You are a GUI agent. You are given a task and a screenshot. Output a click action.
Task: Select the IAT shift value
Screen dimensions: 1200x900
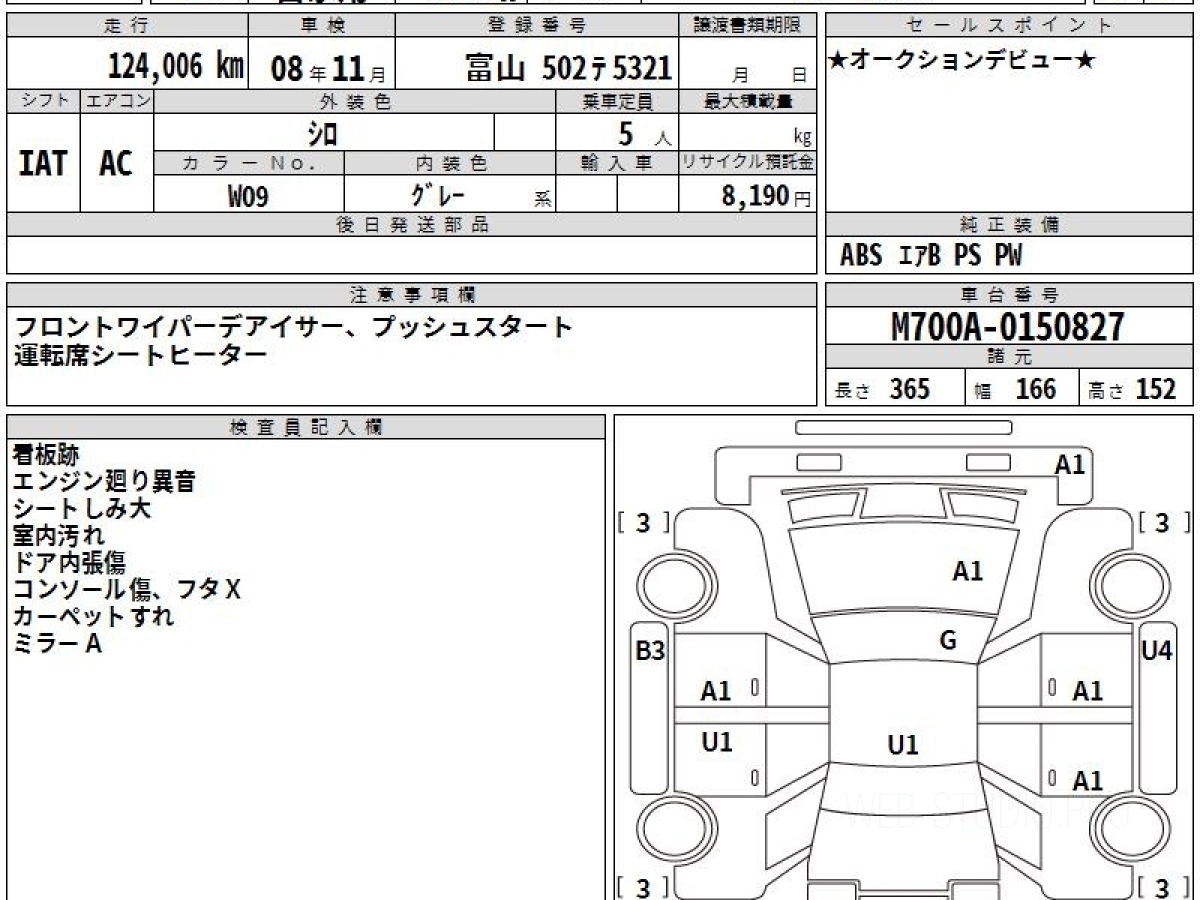pyautogui.click(x=43, y=163)
